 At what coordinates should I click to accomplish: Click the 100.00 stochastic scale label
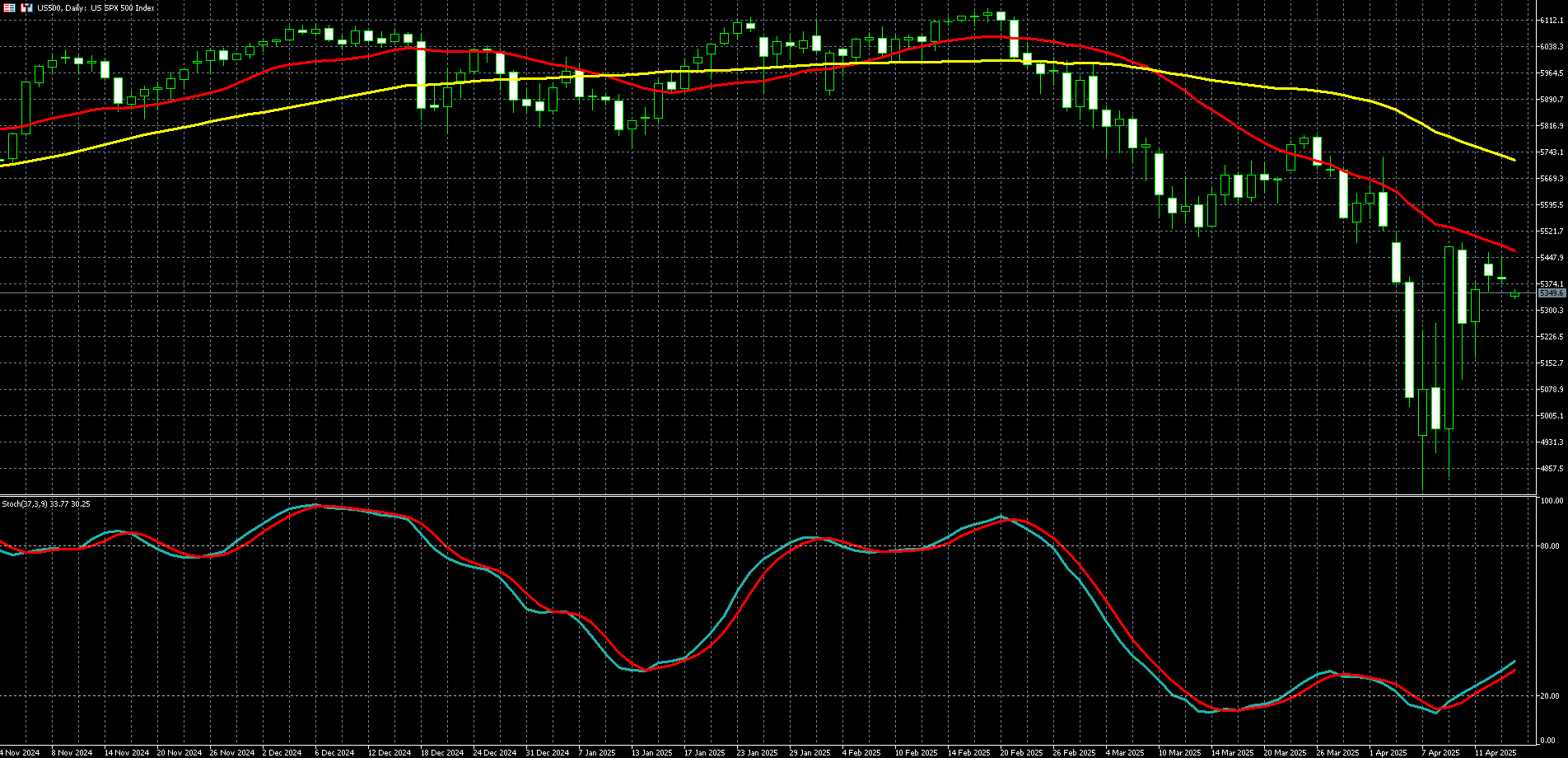(1552, 501)
